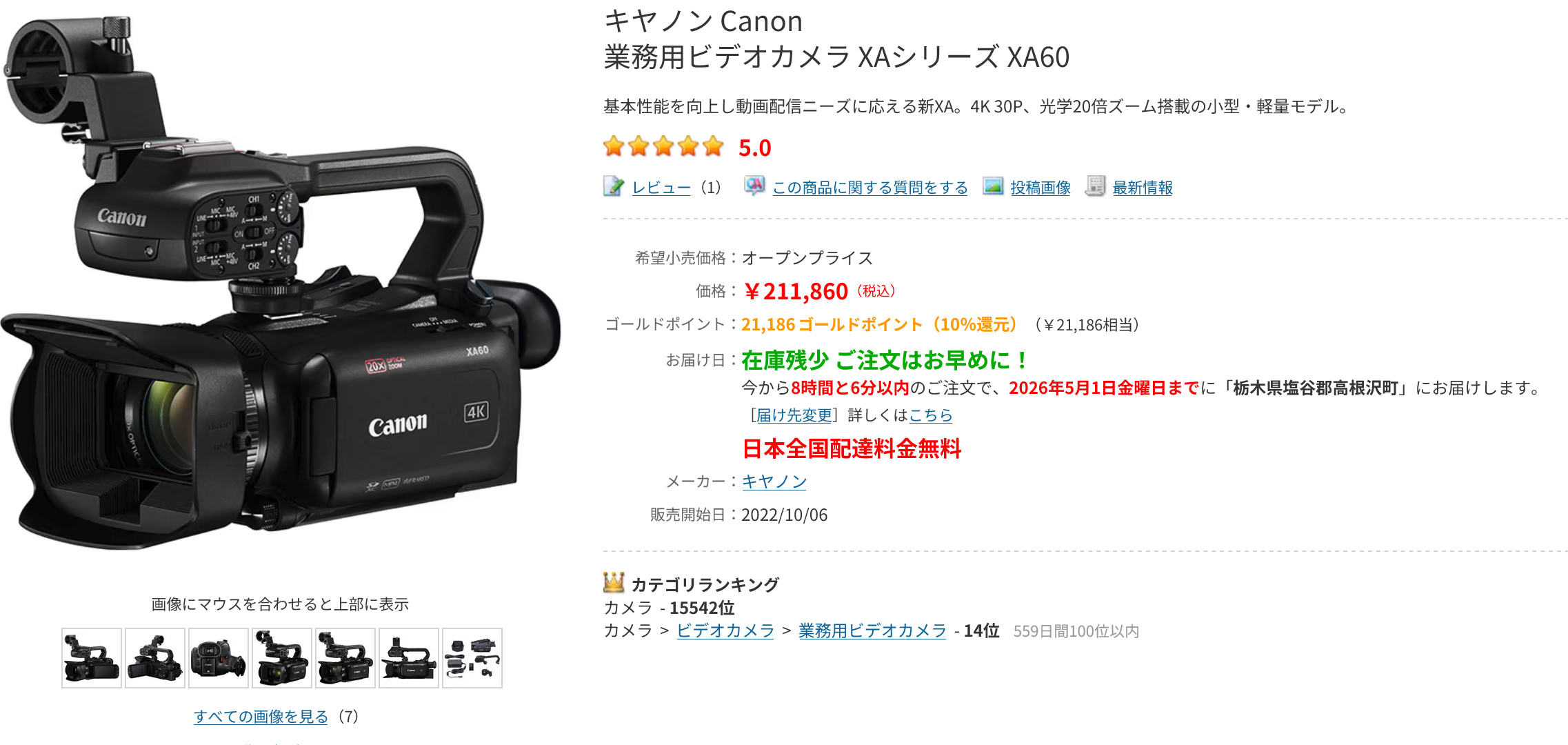Viewport: 1568px width, 745px height.
Task: Select the last thumbnail showing accessories
Action: (472, 658)
